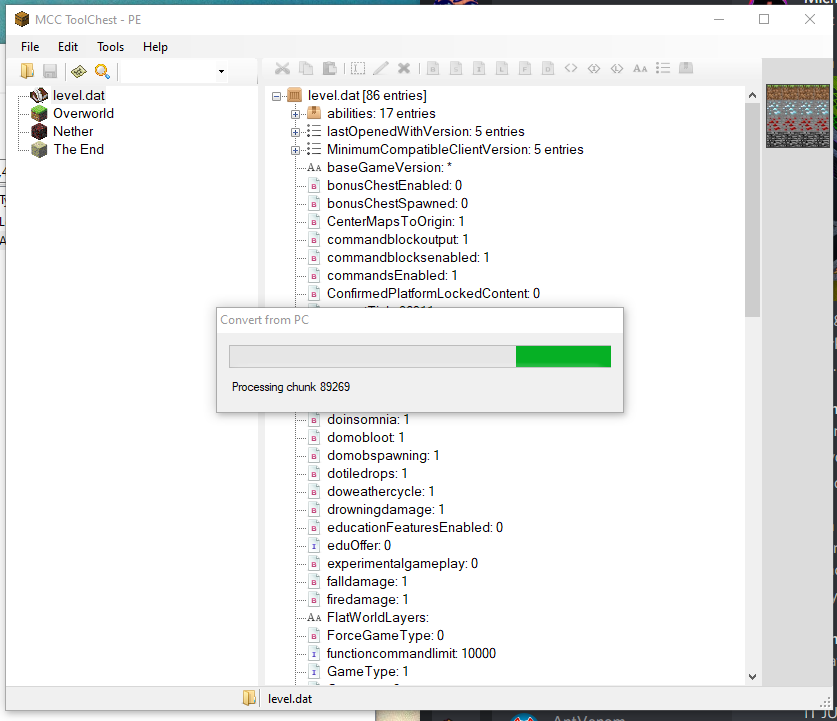837x721 pixels.
Task: Click the scroll down arrow of tree view
Action: pyautogui.click(x=752, y=677)
